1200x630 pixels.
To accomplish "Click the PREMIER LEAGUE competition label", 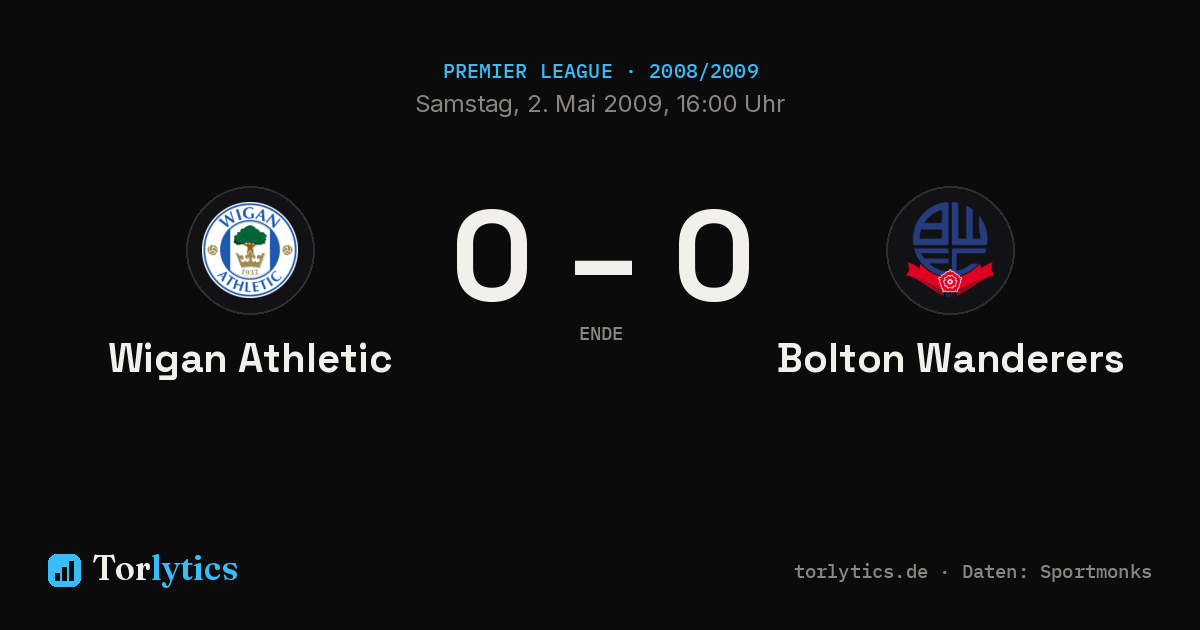I will click(x=527, y=72).
